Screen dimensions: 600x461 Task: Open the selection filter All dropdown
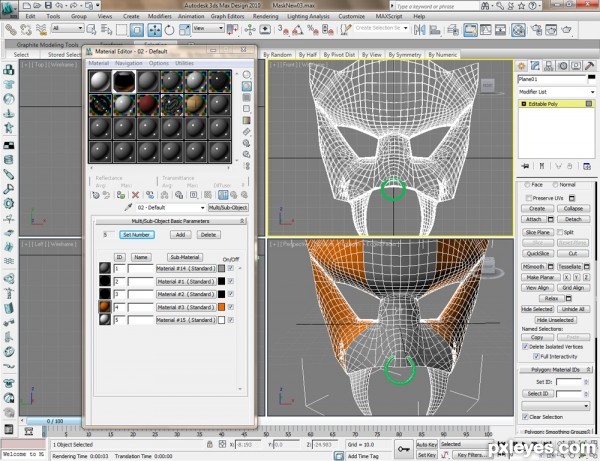pos(67,28)
